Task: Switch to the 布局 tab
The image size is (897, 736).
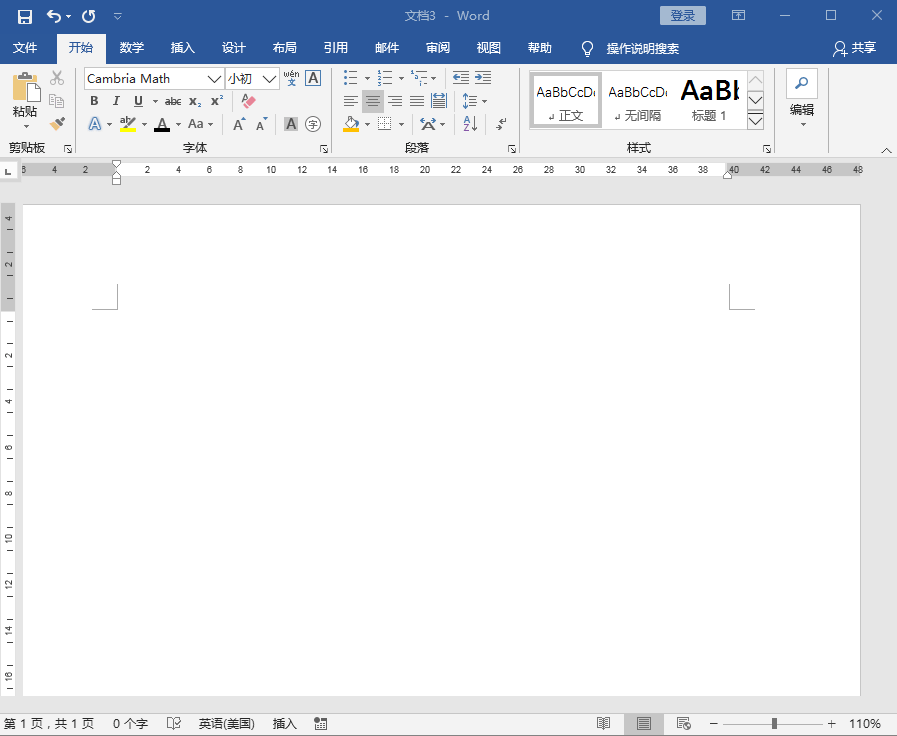Action: (x=284, y=48)
